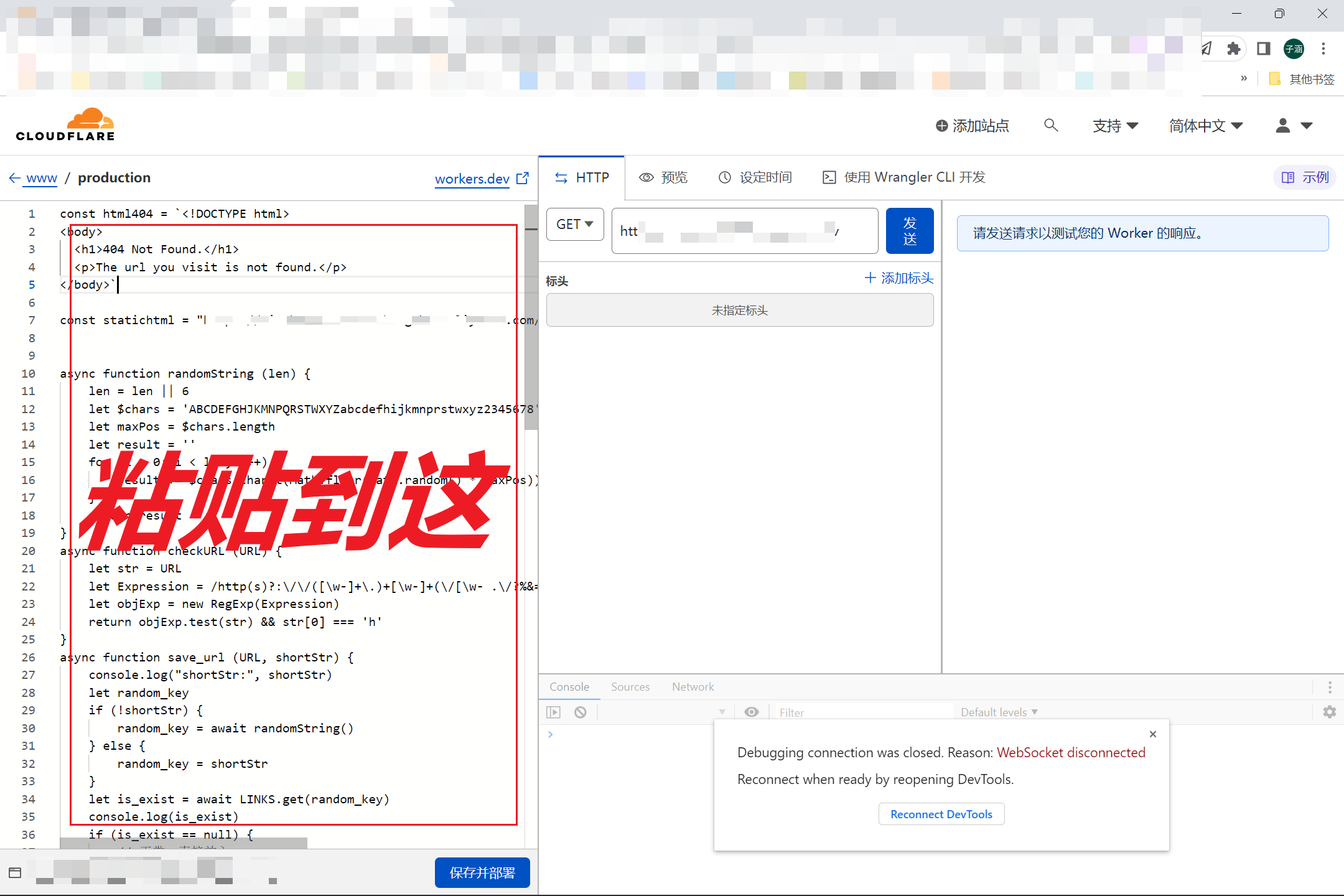The width and height of the screenshot is (1344, 896).
Task: Open console settings gear icon
Action: click(1330, 712)
